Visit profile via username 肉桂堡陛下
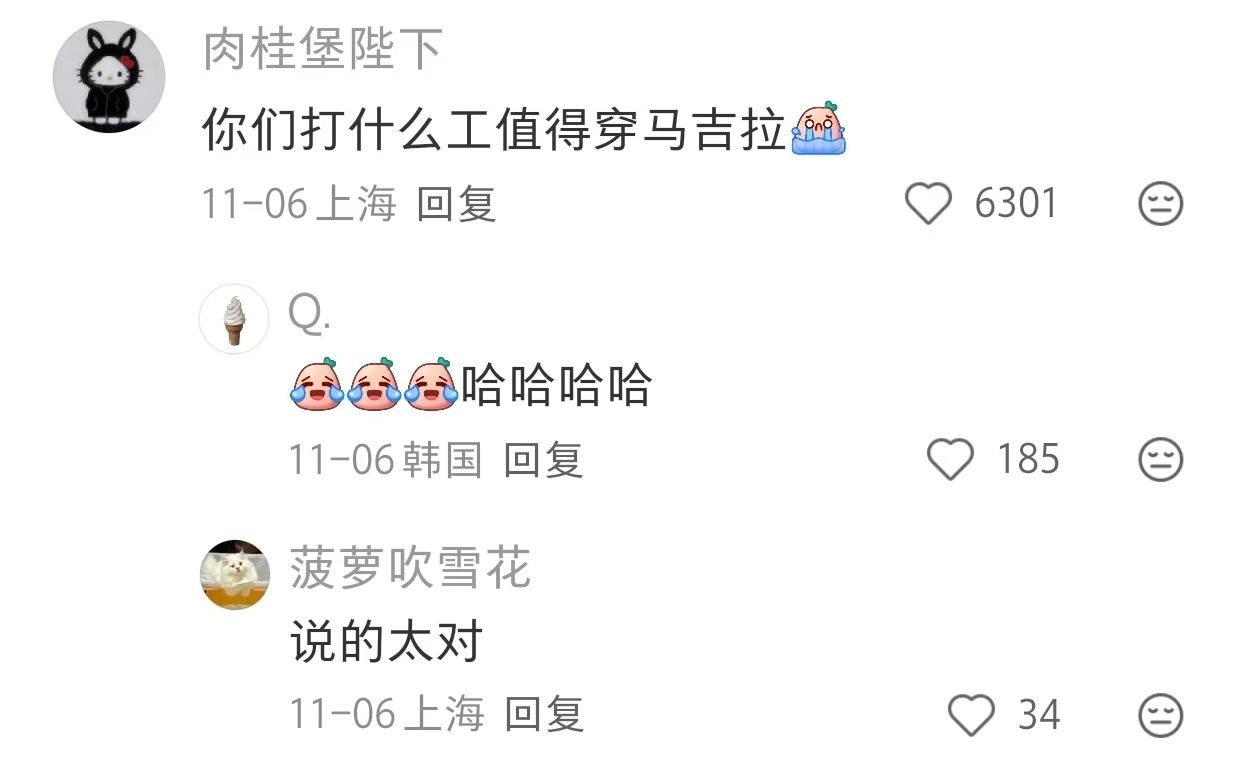The width and height of the screenshot is (1260, 778). [x=323, y=50]
